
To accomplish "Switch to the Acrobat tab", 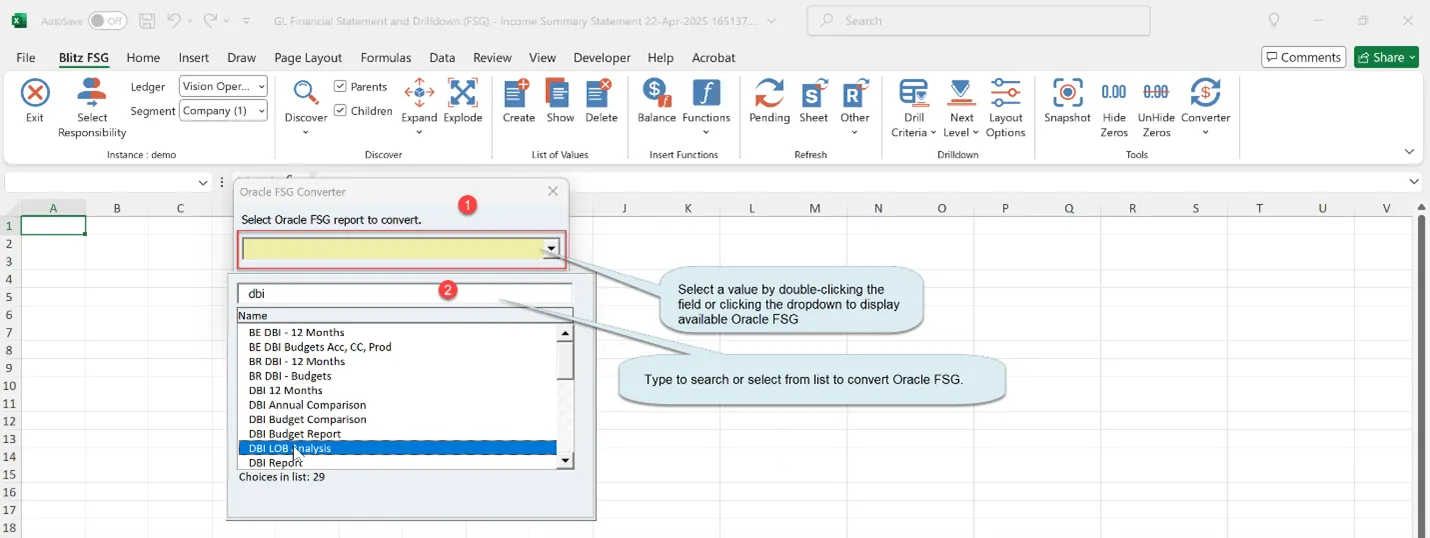I will 712,58.
